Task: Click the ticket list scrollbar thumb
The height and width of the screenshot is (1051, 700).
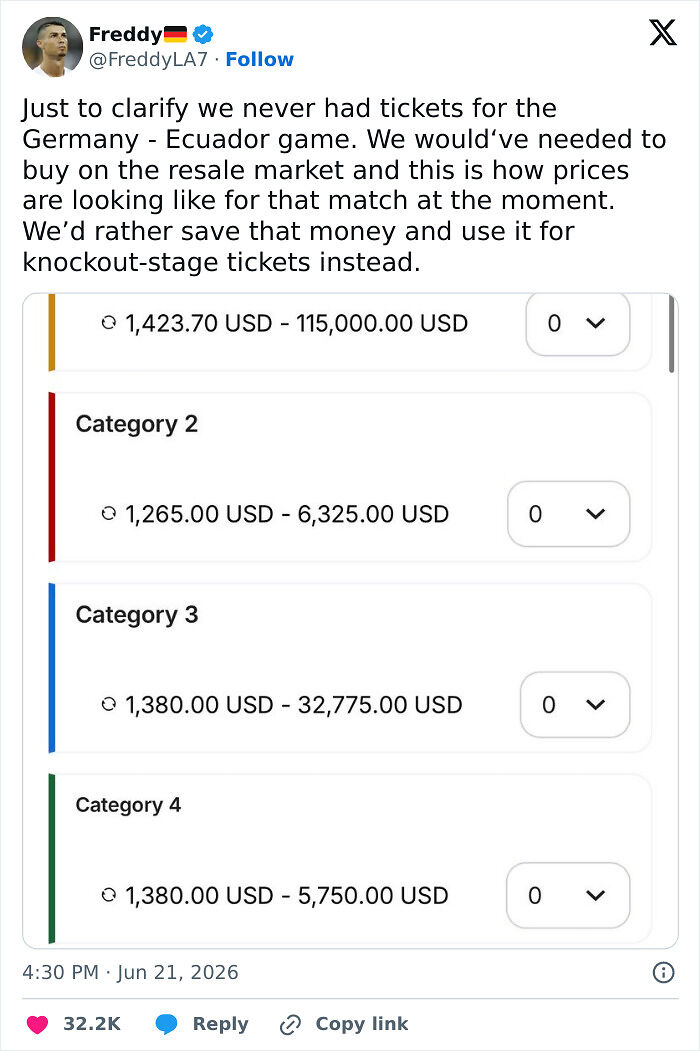Action: 671,334
